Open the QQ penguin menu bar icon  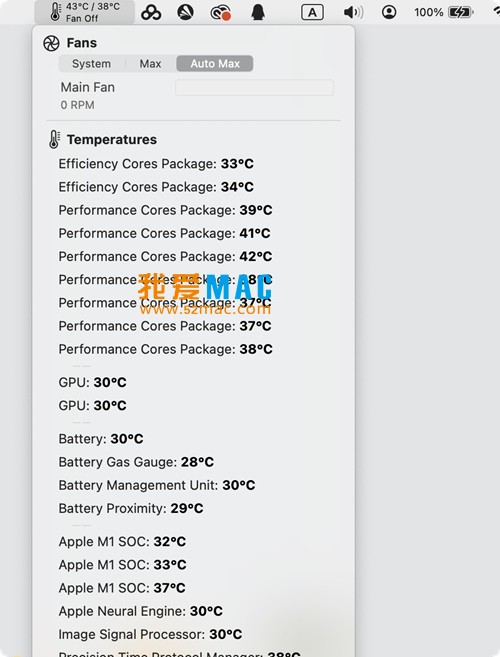(258, 12)
